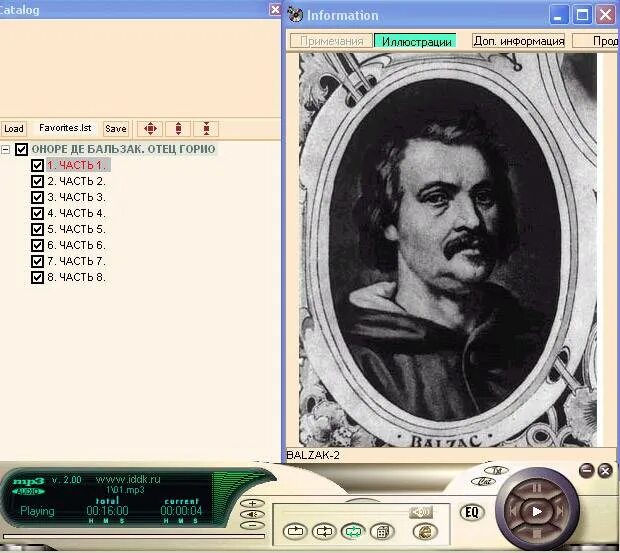Image resolution: width=620 pixels, height=553 pixels.
Task: Click the current time 00:00:04 readout
Action: pos(181,510)
